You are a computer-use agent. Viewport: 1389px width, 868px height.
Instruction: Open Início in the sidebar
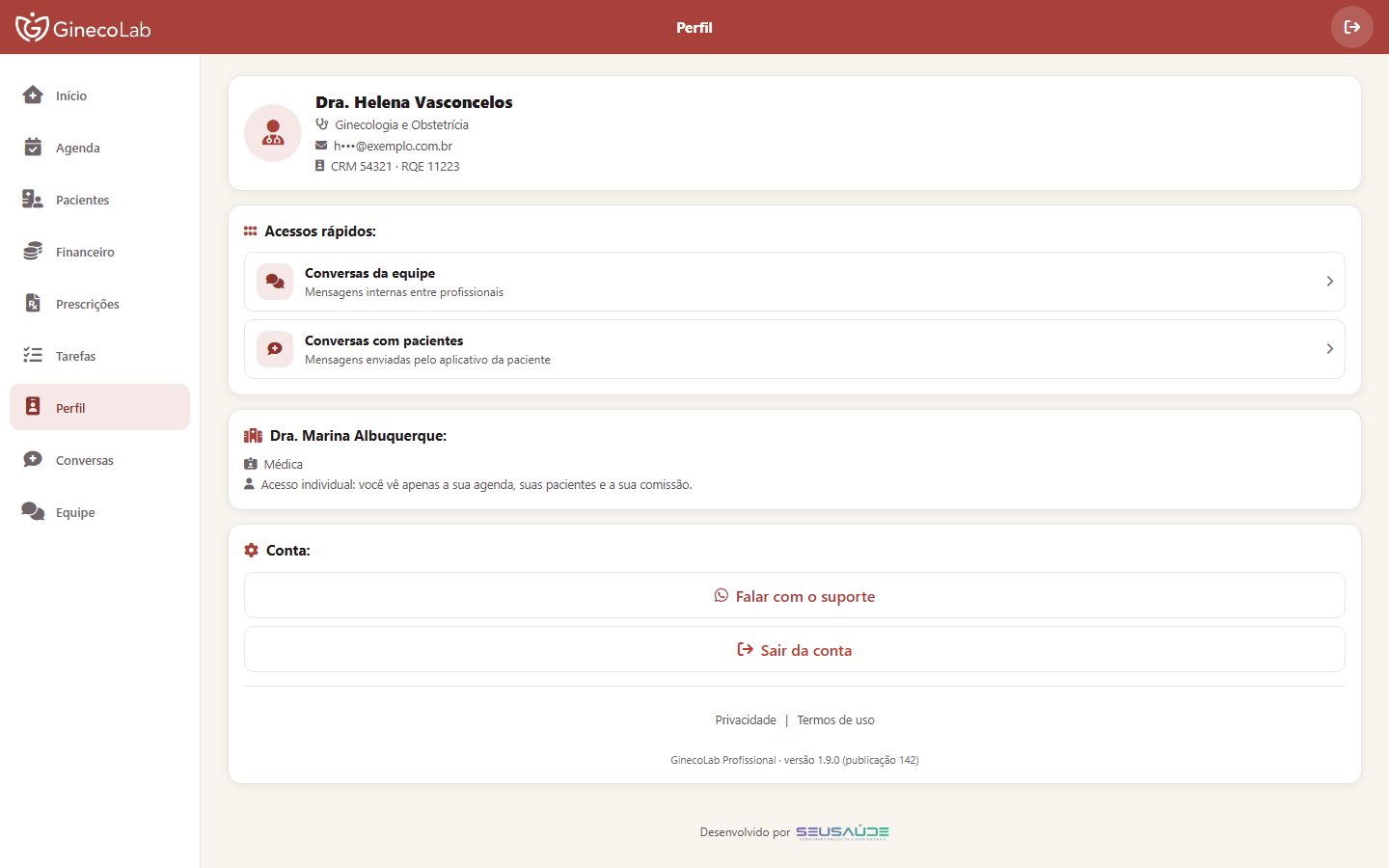[99, 95]
